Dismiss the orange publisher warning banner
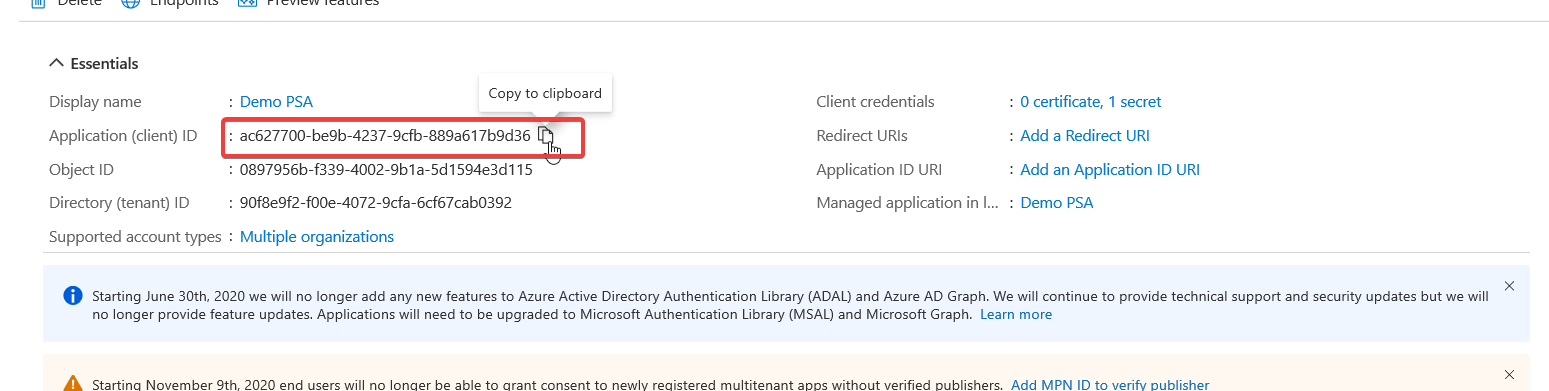 [1509, 374]
